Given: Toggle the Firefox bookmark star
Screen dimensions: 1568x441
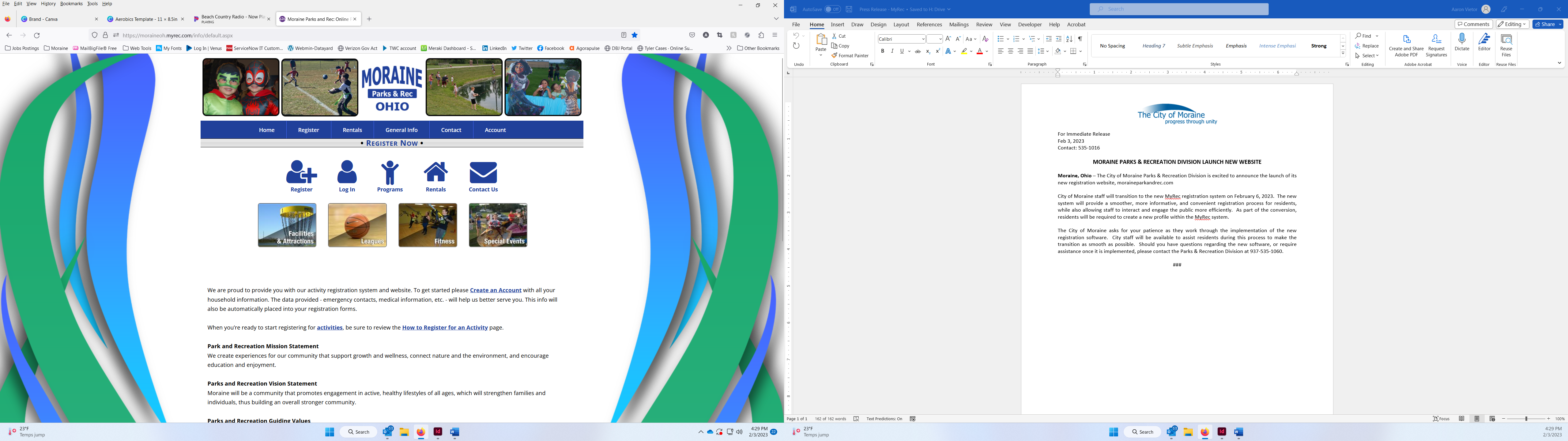Looking at the screenshot, I should (635, 35).
